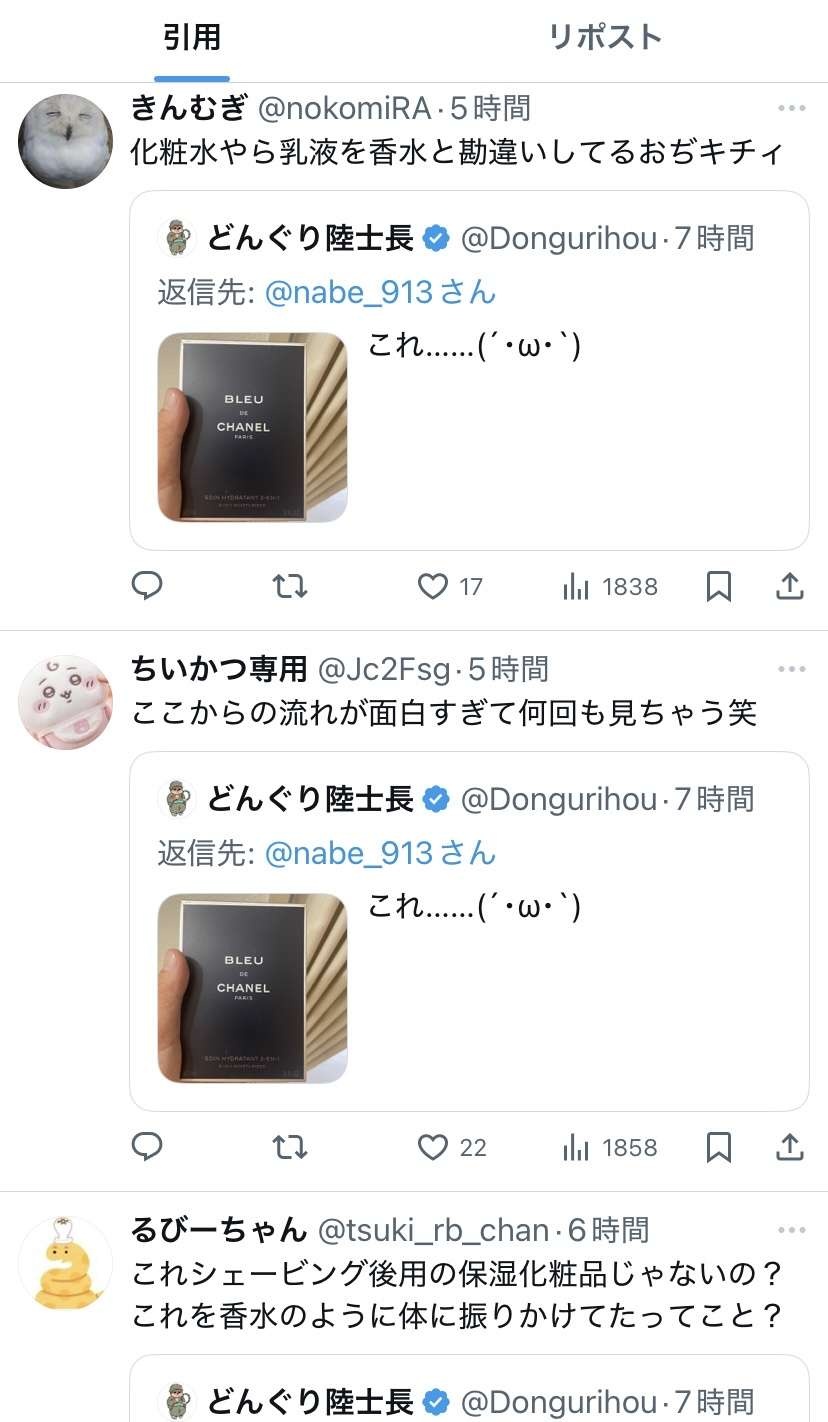Like ちいかつ専用's post with 22 likes

click(451, 1147)
